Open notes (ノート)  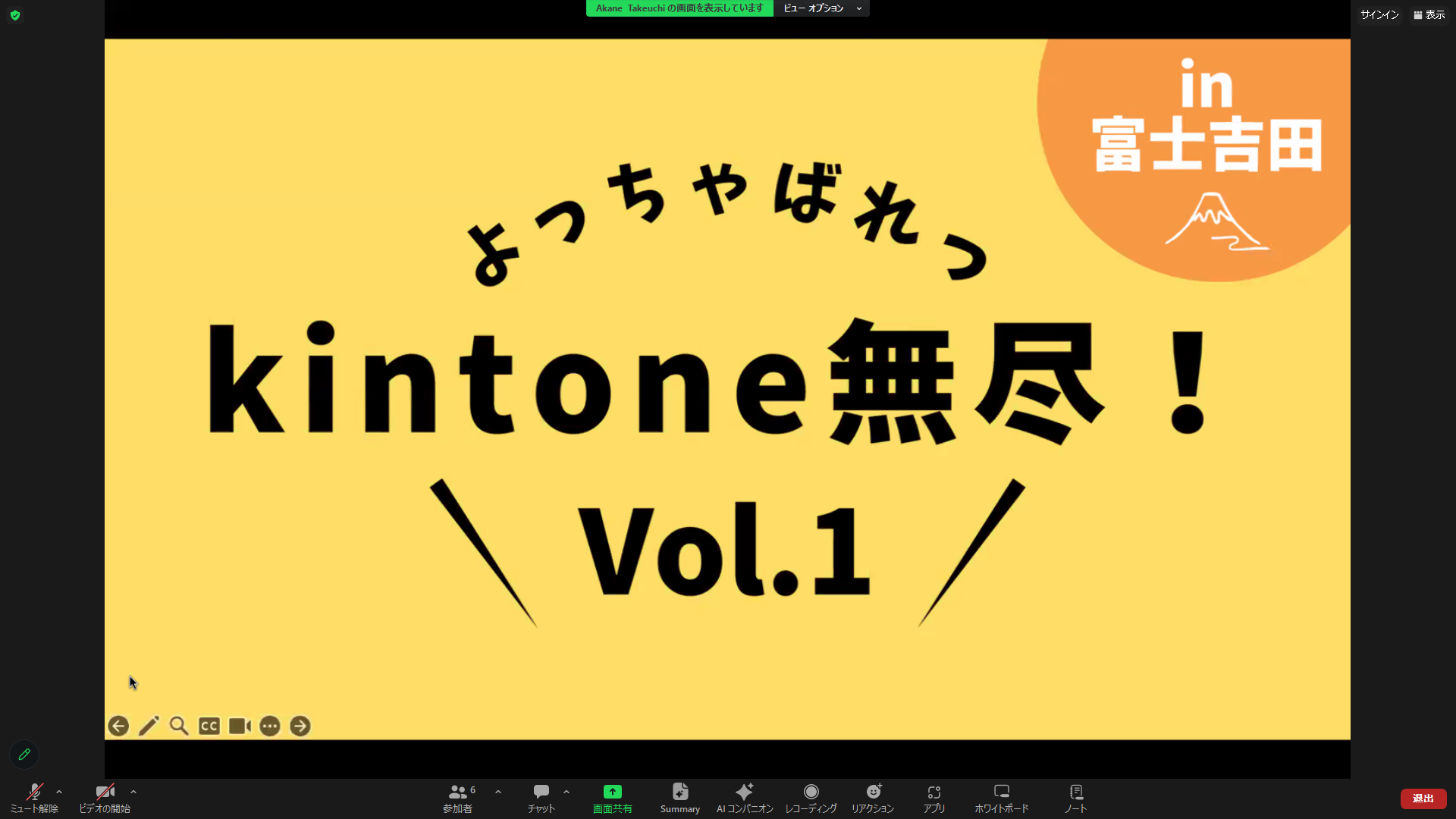coord(1076,799)
